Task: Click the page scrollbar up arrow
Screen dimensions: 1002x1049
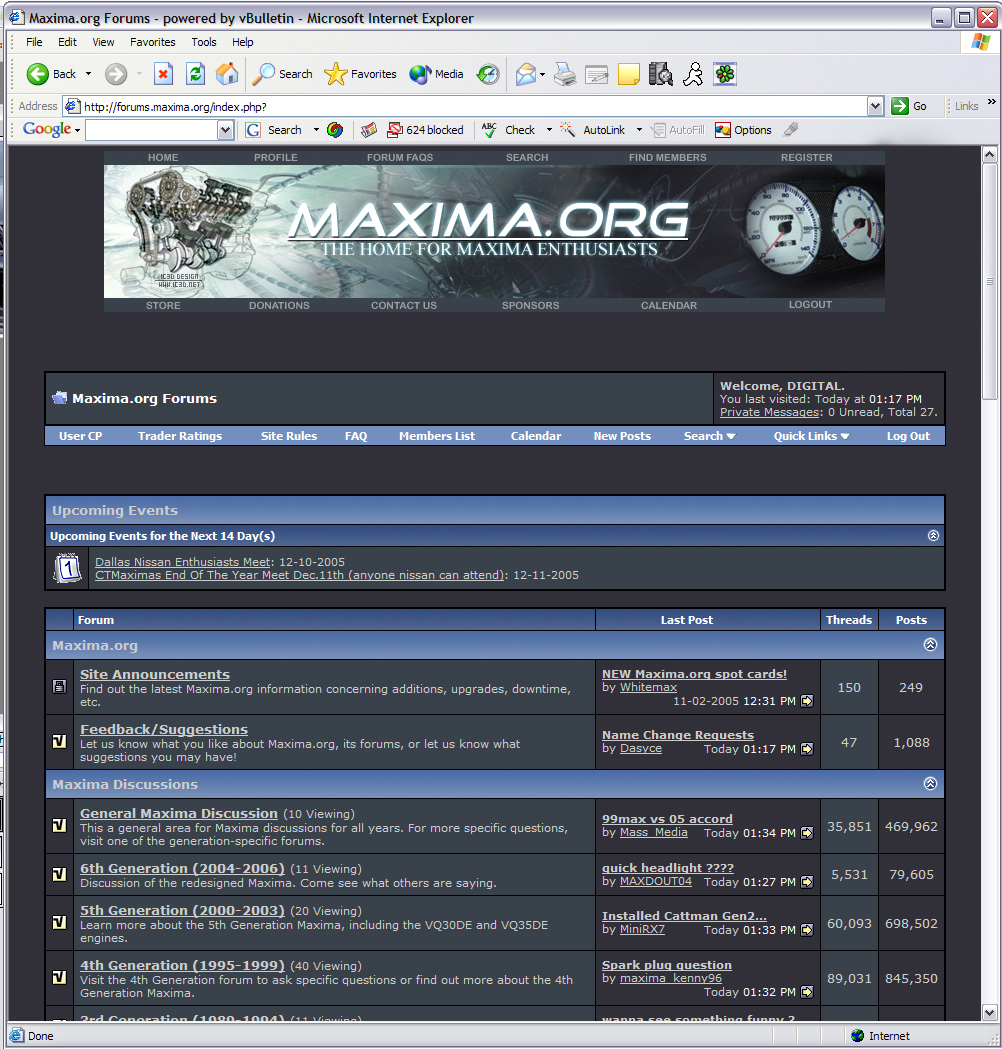Action: [x=990, y=155]
